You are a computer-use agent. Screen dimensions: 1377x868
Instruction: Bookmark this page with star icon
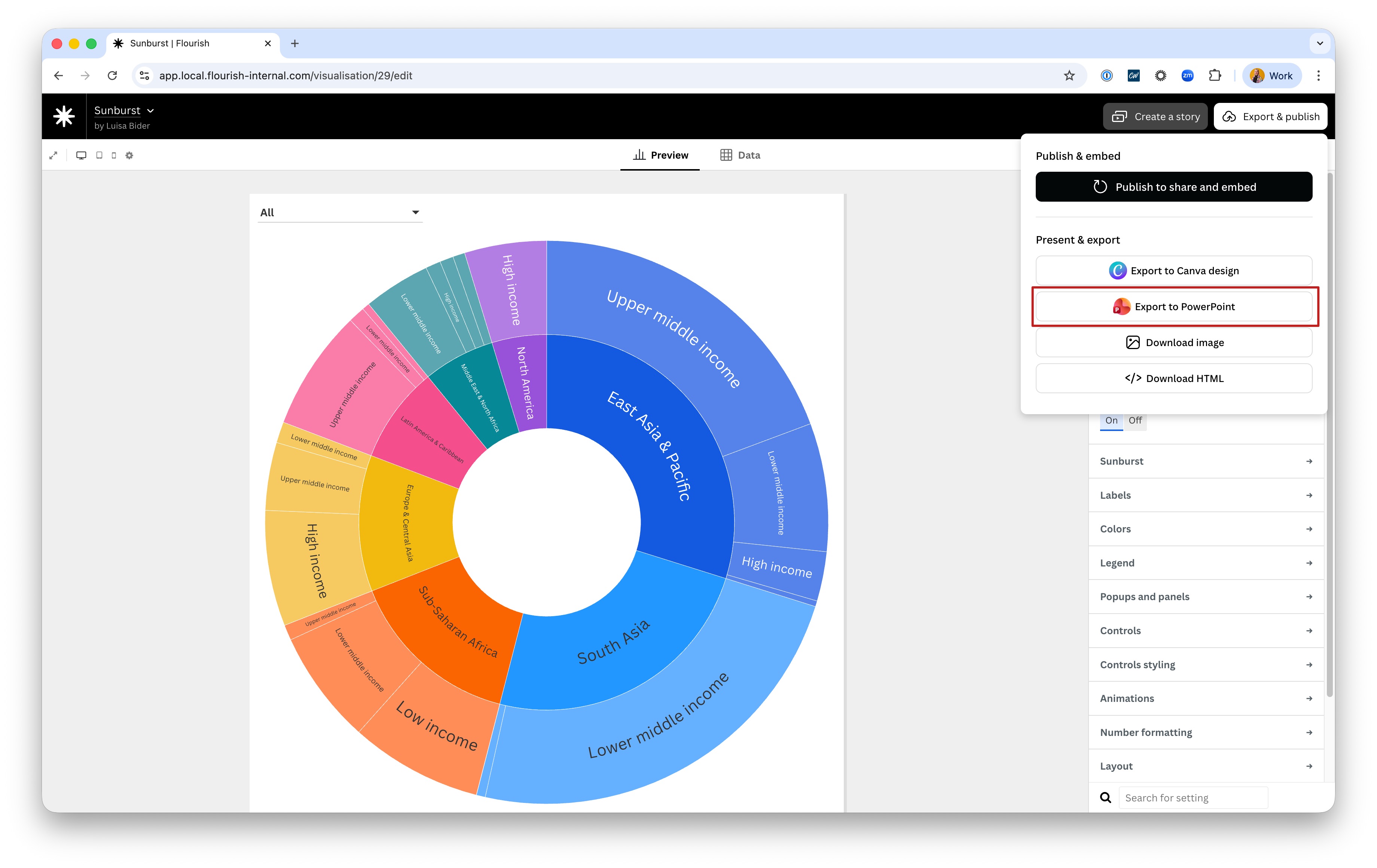tap(1069, 76)
